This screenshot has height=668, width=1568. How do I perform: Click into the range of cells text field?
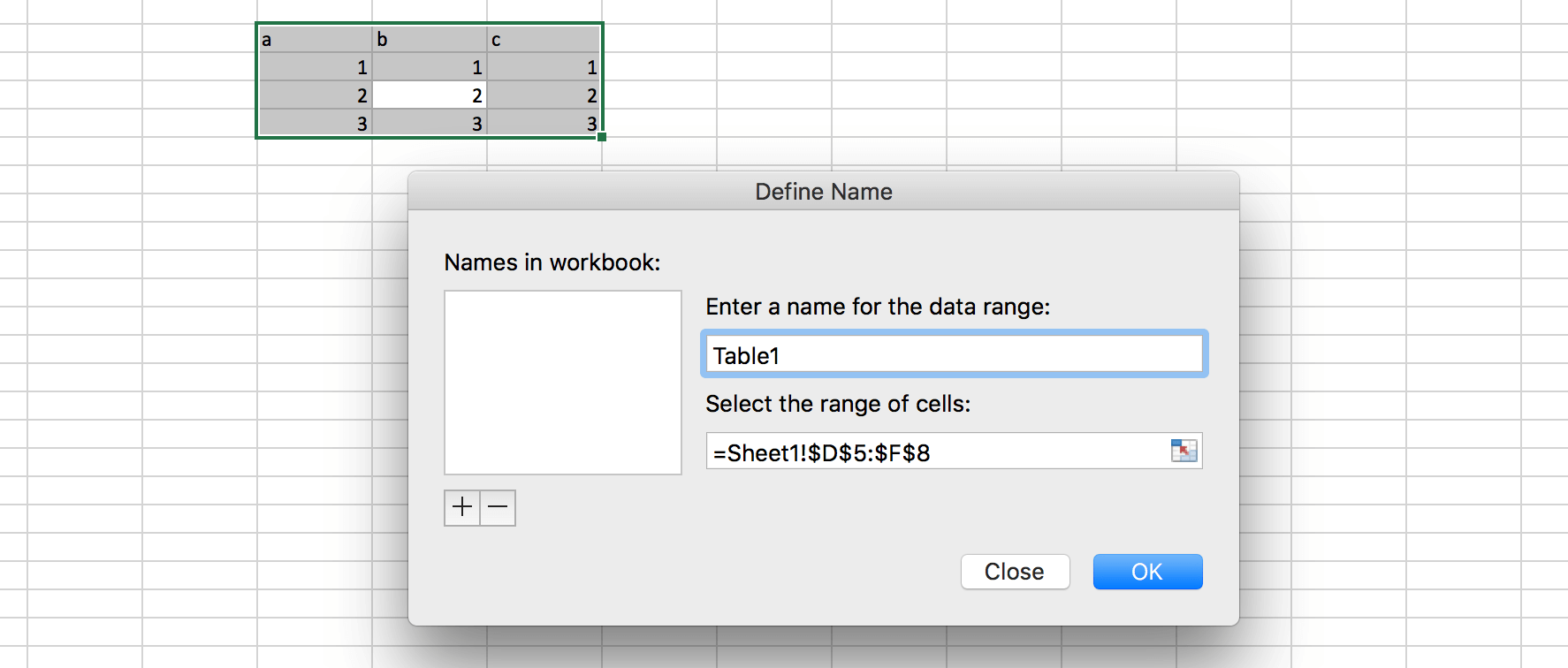coord(937,452)
